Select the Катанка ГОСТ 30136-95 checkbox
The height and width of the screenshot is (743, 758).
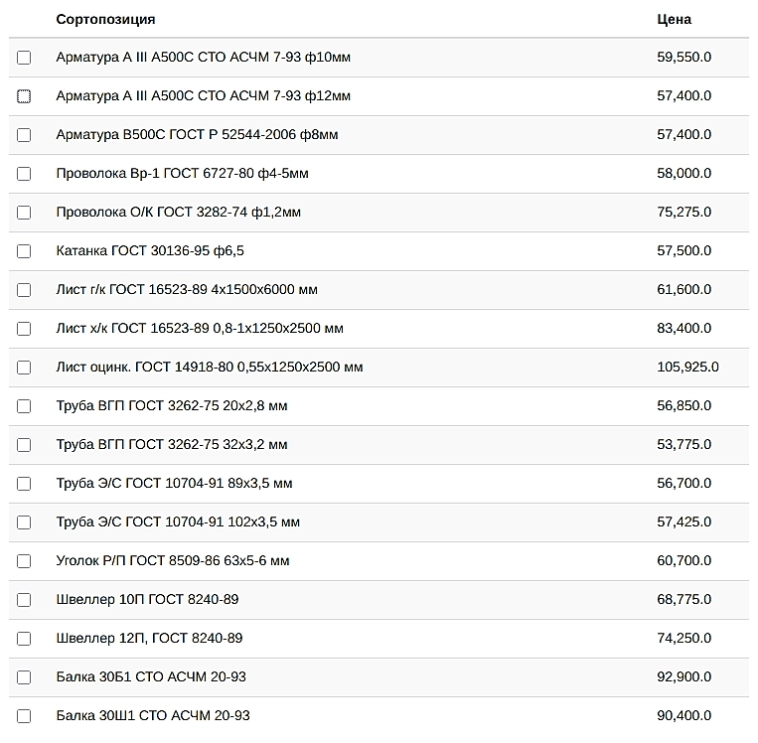24,252
